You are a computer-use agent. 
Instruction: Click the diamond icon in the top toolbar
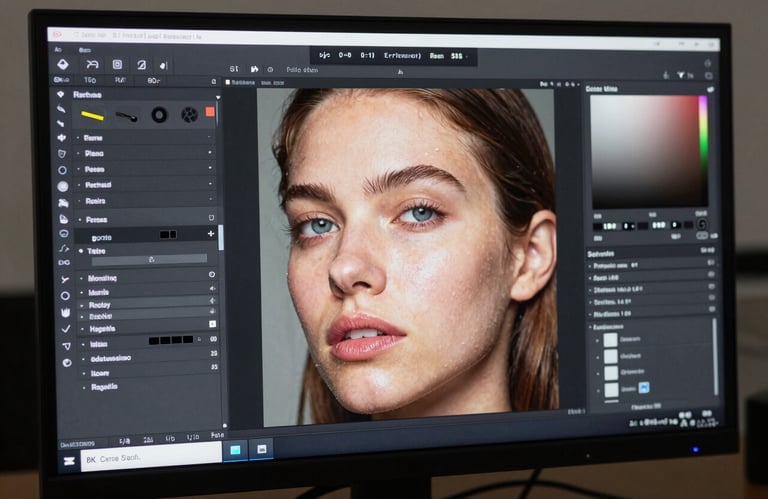63,64
